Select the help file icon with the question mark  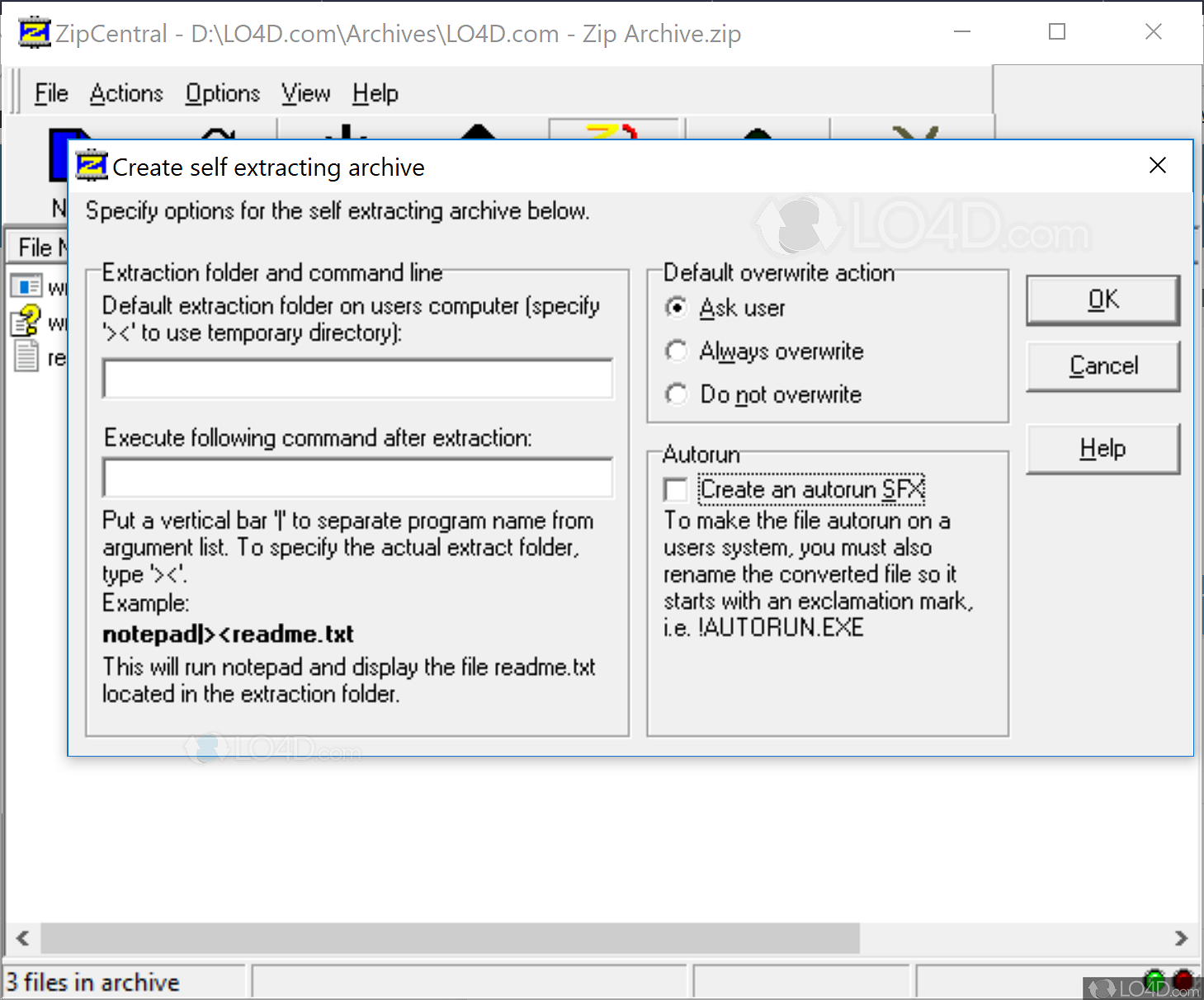(26, 320)
